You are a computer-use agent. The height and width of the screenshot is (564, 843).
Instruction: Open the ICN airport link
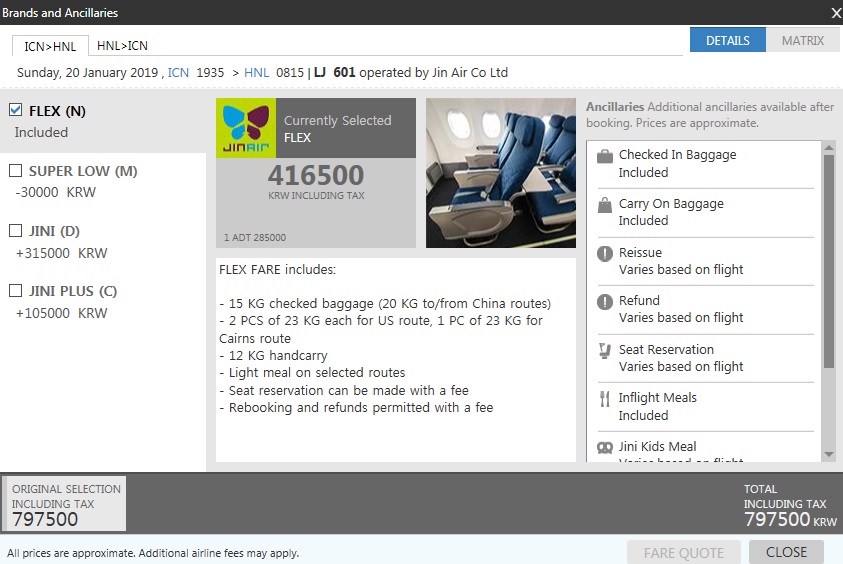click(178, 73)
